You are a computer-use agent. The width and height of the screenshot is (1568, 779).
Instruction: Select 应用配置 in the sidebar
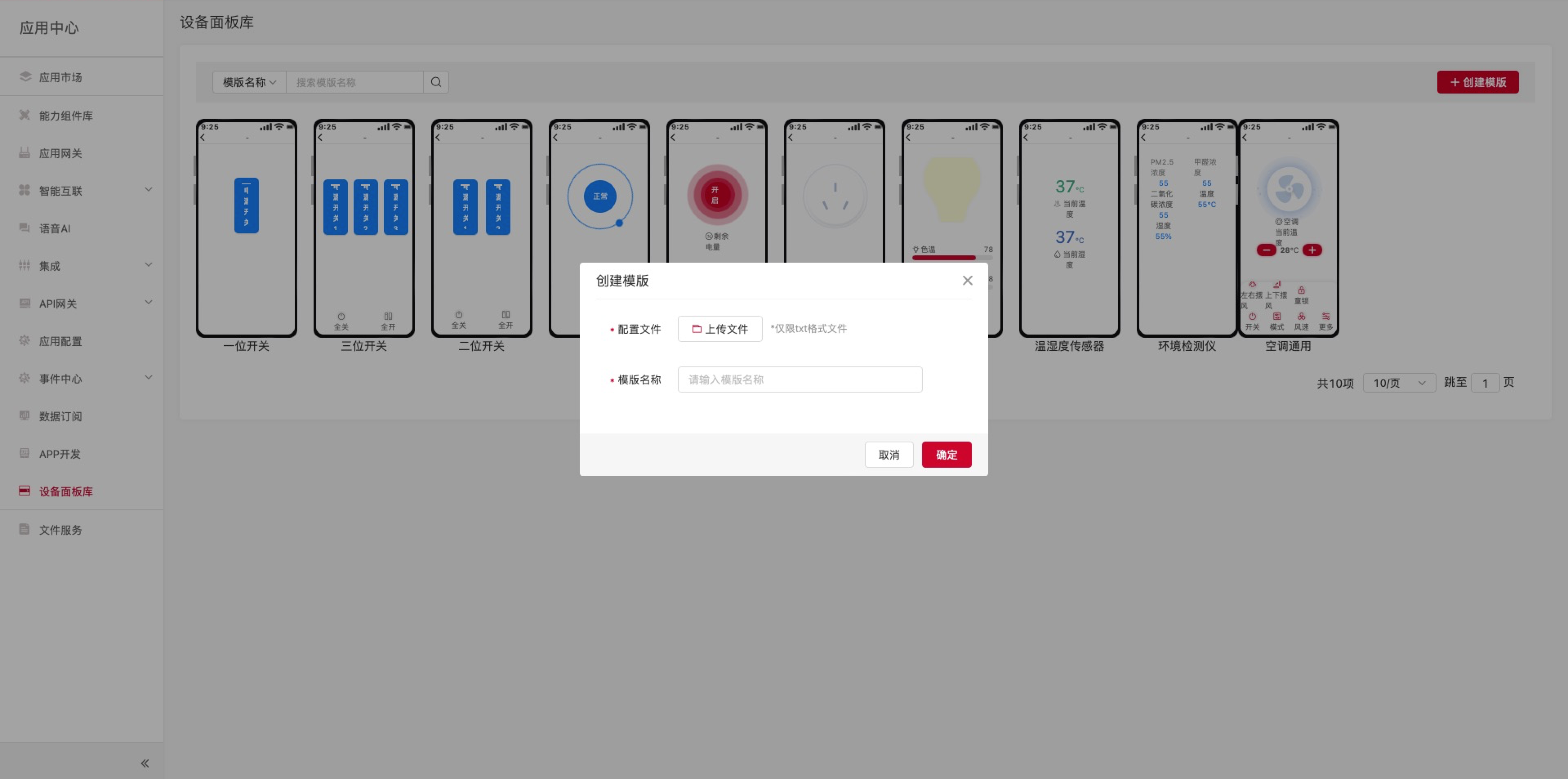click(x=60, y=341)
